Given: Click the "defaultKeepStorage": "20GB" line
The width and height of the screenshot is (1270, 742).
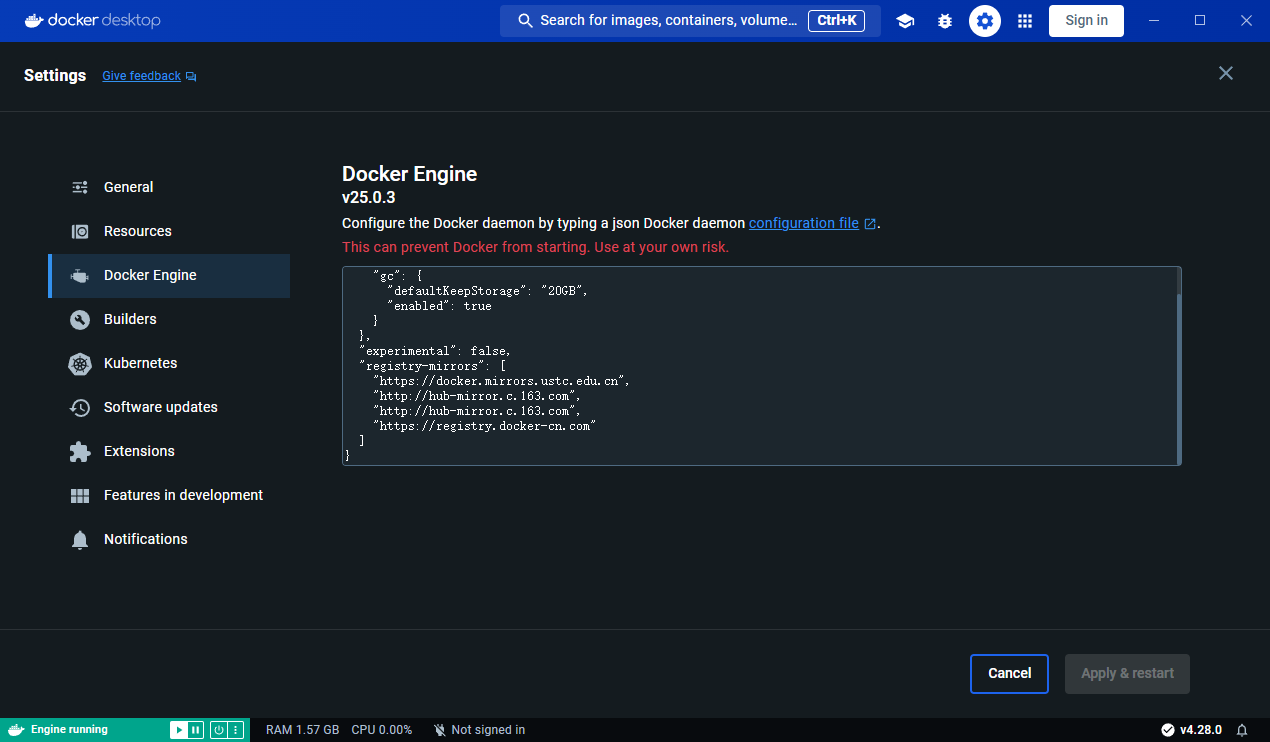Looking at the screenshot, I should 488,291.
